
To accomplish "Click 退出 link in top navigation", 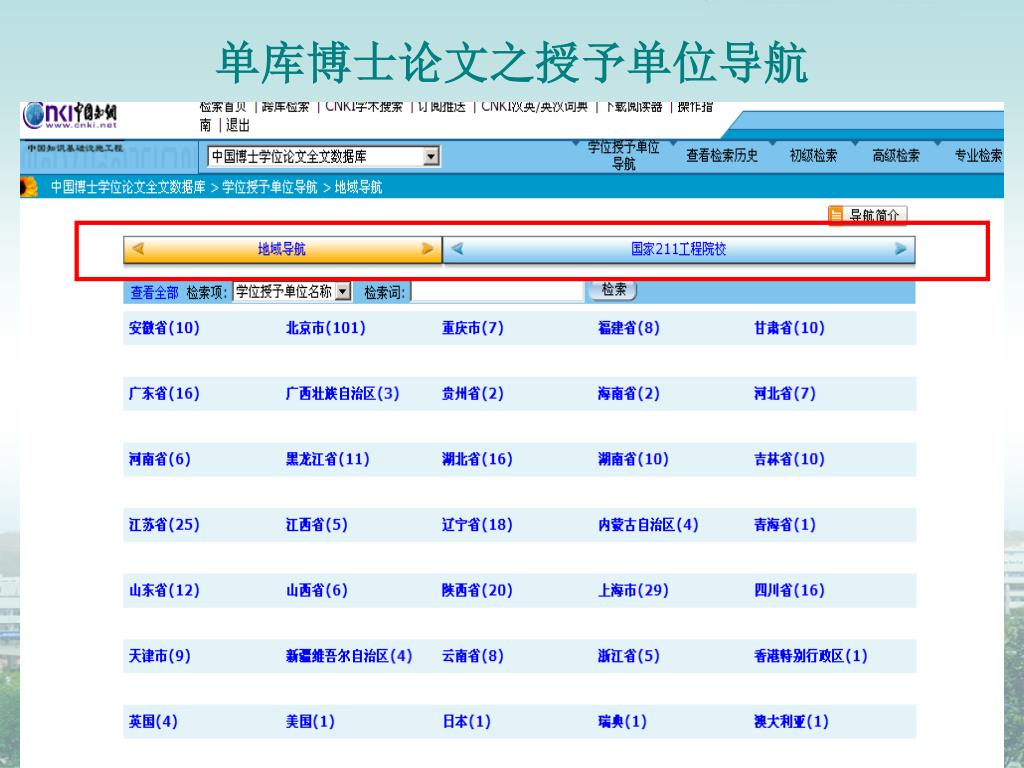I will [238, 125].
